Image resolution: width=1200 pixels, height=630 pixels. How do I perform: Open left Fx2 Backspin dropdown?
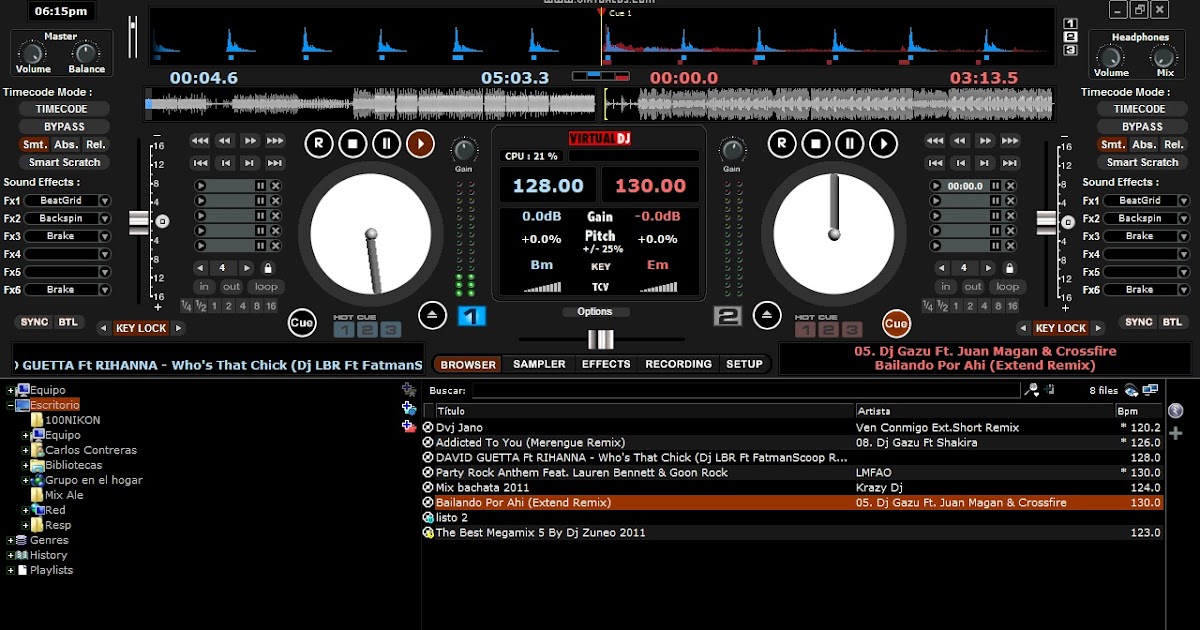104,219
